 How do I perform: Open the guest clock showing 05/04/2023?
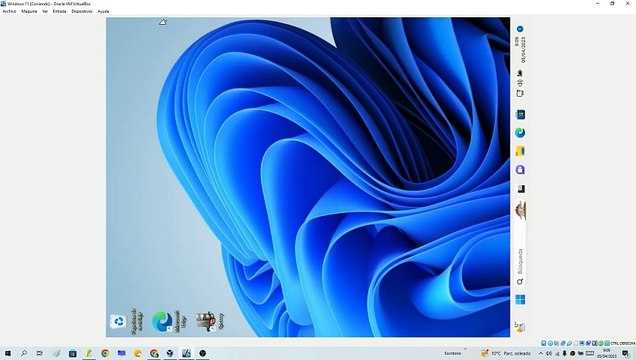[x=520, y=49]
